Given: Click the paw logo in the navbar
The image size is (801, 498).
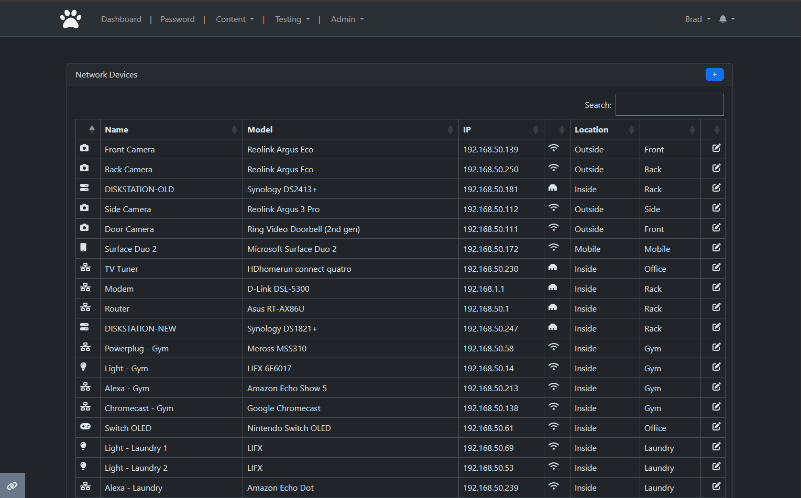Looking at the screenshot, I should pyautogui.click(x=70, y=19).
